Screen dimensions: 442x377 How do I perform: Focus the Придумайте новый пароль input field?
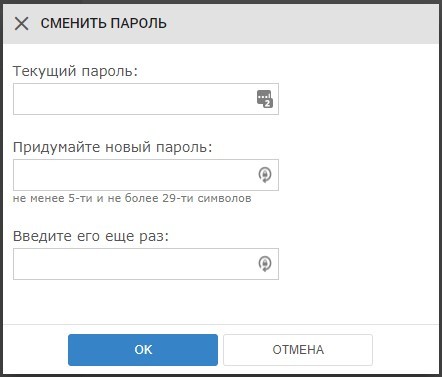(146, 175)
